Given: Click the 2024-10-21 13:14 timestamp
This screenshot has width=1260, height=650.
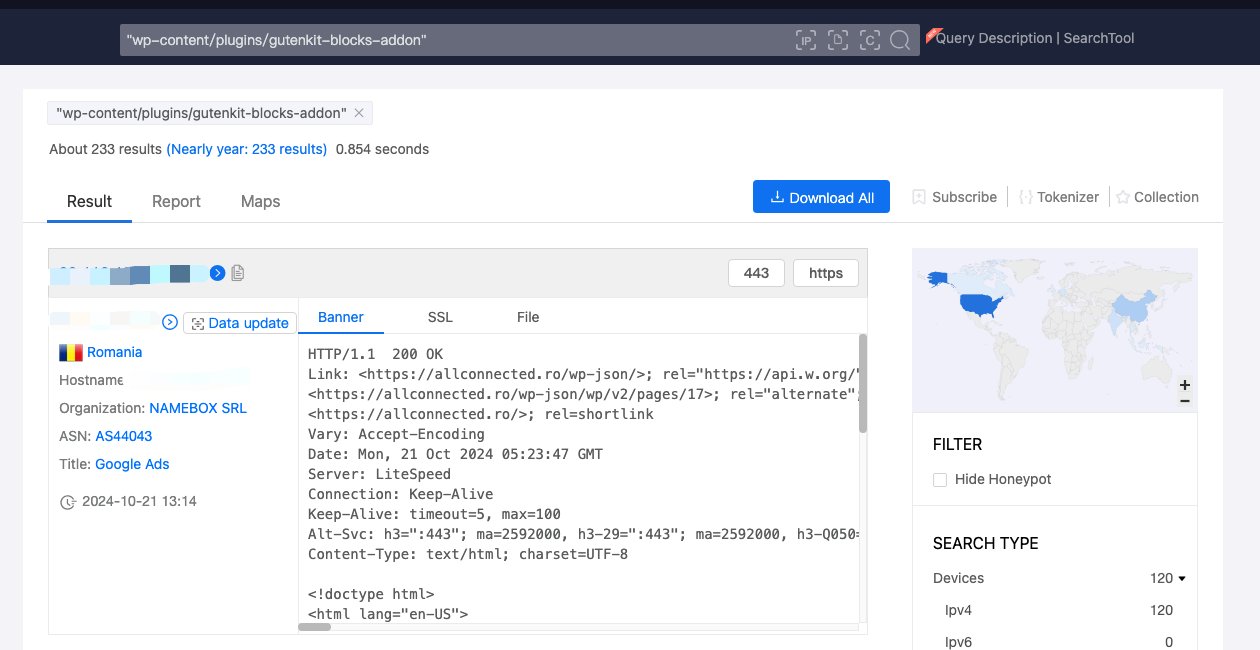Looking at the screenshot, I should coord(139,501).
